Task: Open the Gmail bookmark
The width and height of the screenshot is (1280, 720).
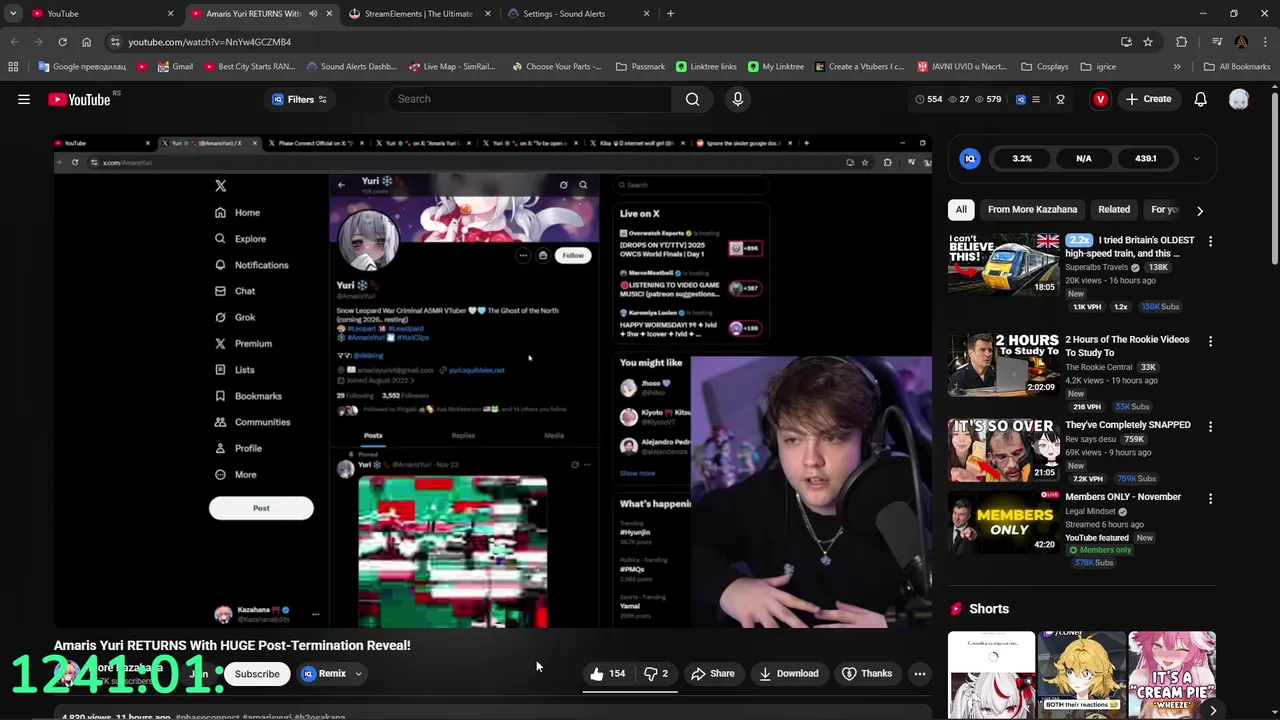Action: tap(175, 67)
